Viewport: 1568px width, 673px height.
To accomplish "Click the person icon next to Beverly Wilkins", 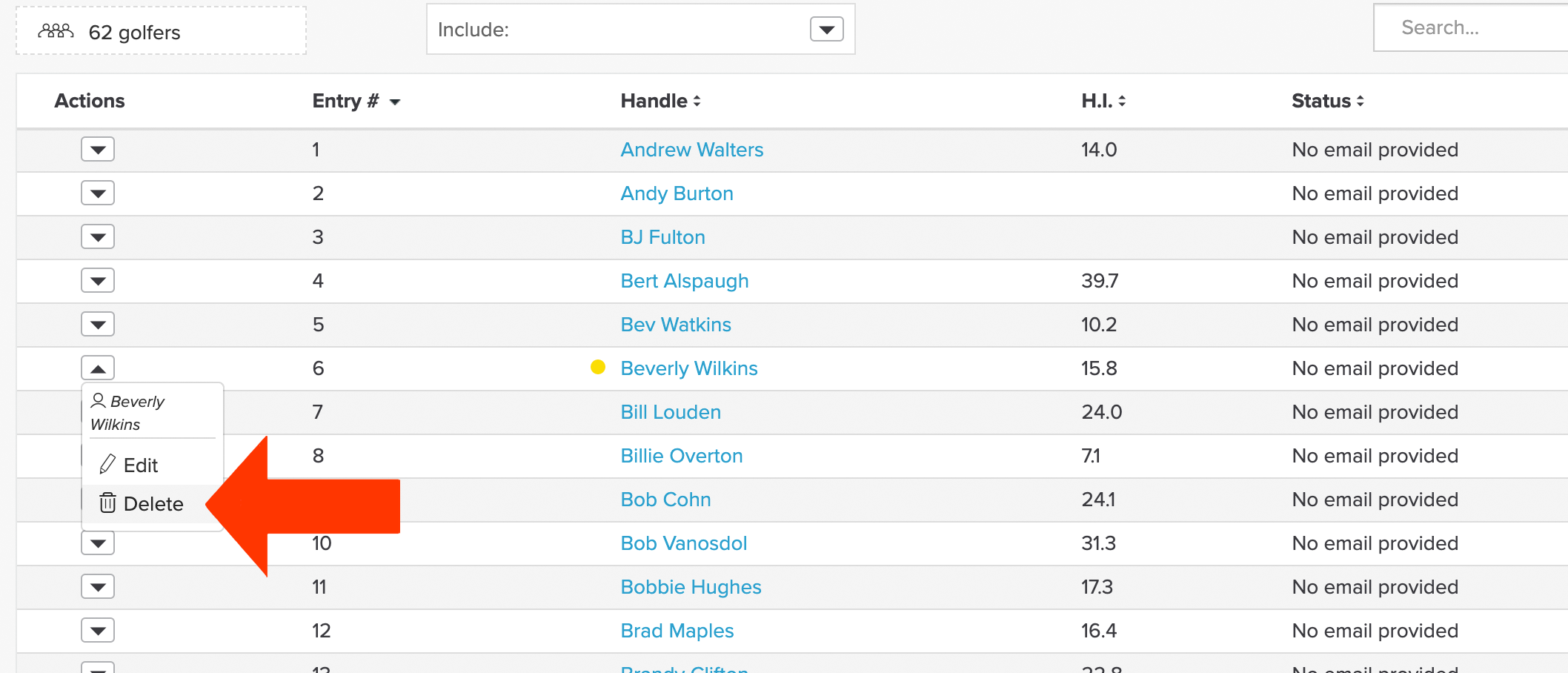I will [98, 401].
